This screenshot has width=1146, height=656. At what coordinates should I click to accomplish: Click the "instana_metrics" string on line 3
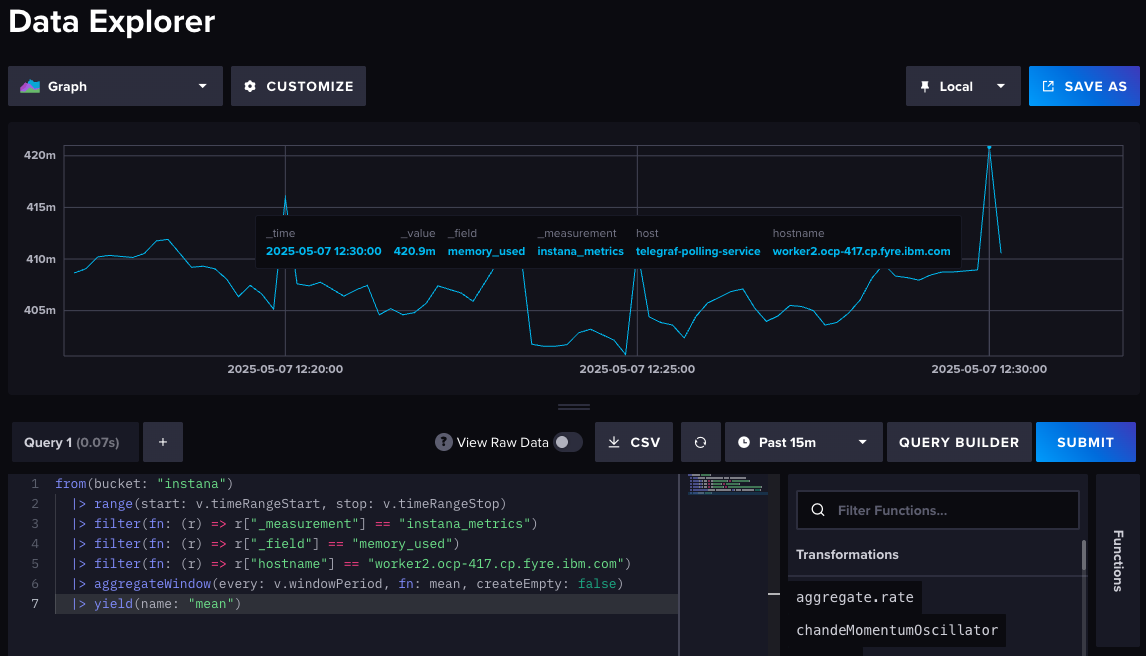464,524
